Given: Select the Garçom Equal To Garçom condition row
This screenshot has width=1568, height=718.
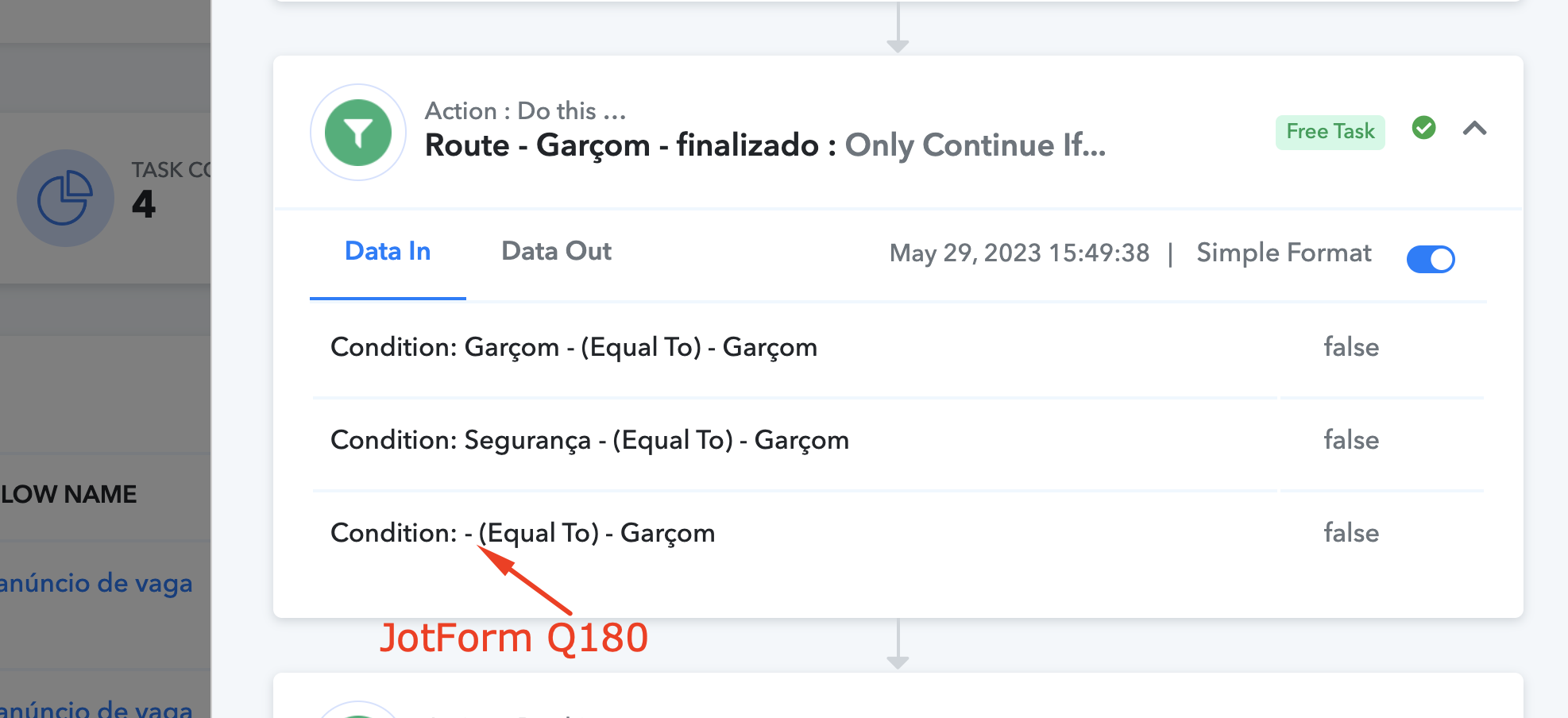Looking at the screenshot, I should [898, 348].
